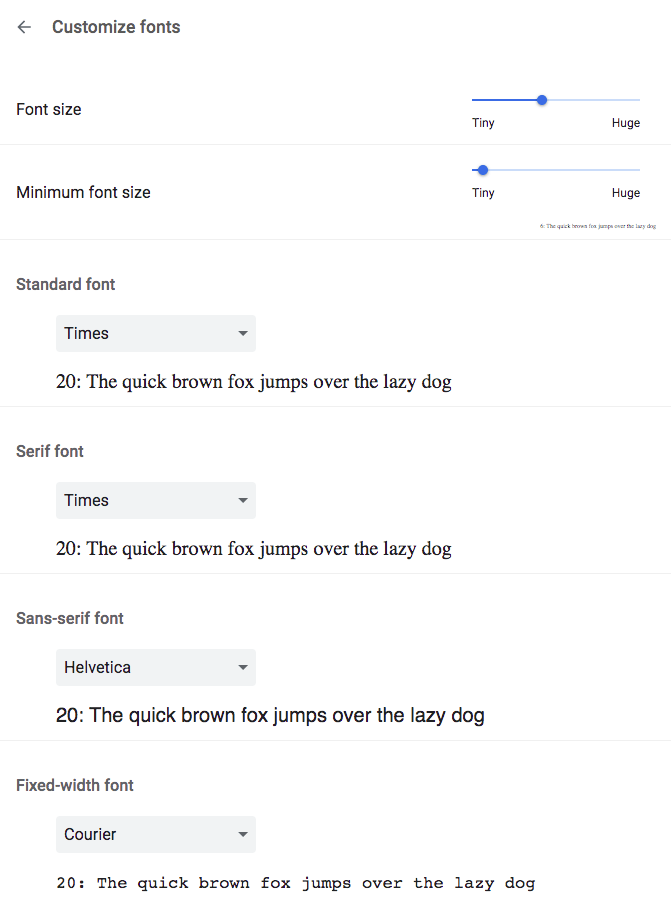
Task: Open the Standard font dropdown
Action: coord(156,333)
